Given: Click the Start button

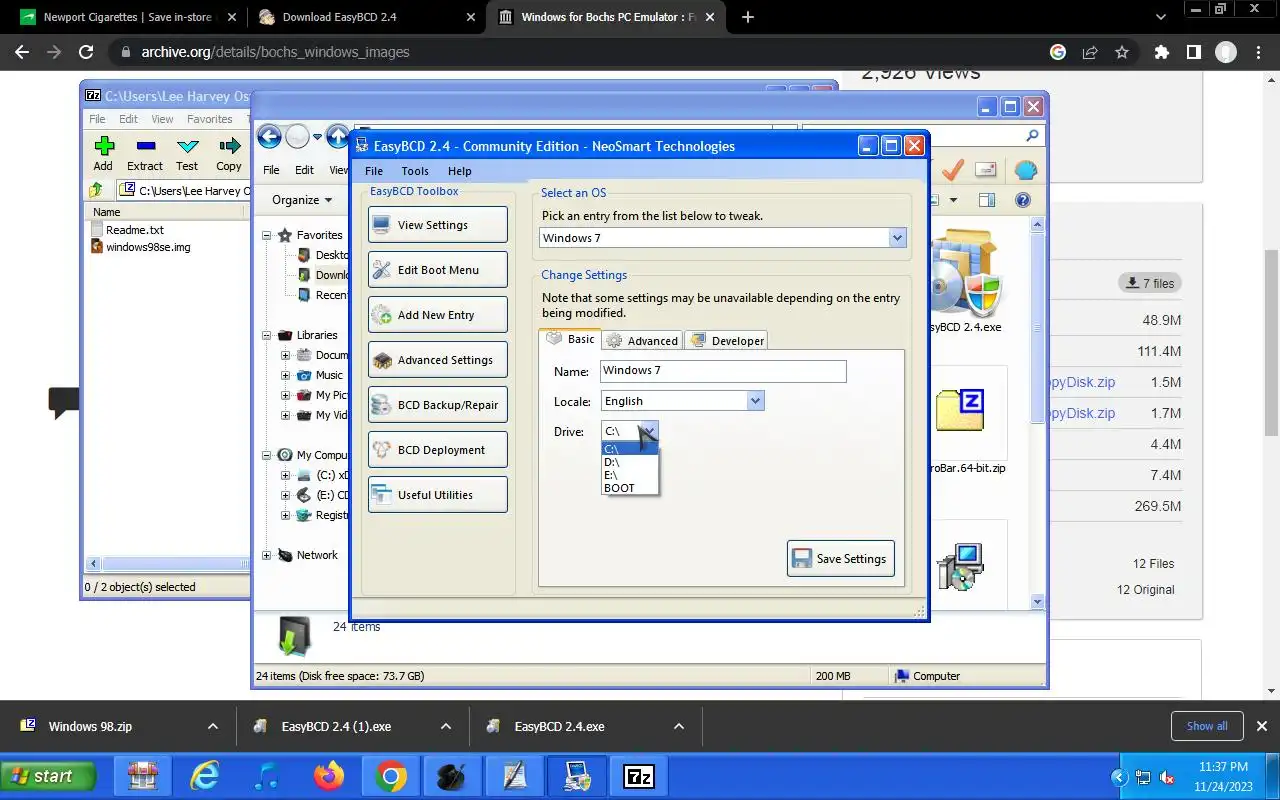Looking at the screenshot, I should pyautogui.click(x=48, y=776).
